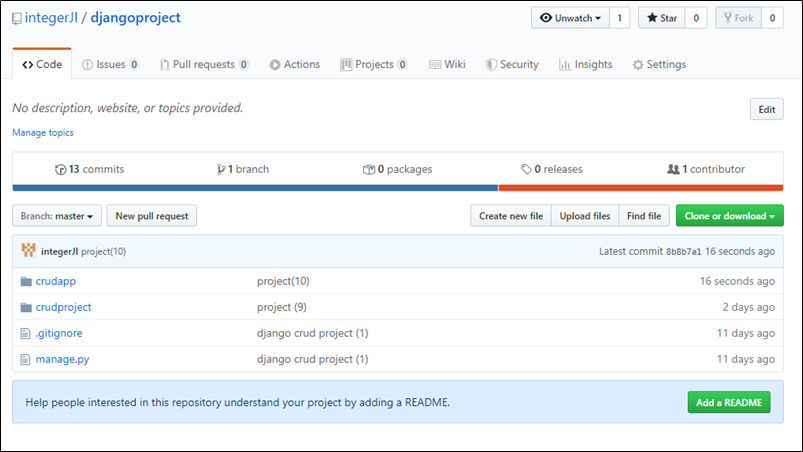This screenshot has width=803, height=452.
Task: Open the djangoproject repository link
Action: click(x=136, y=18)
